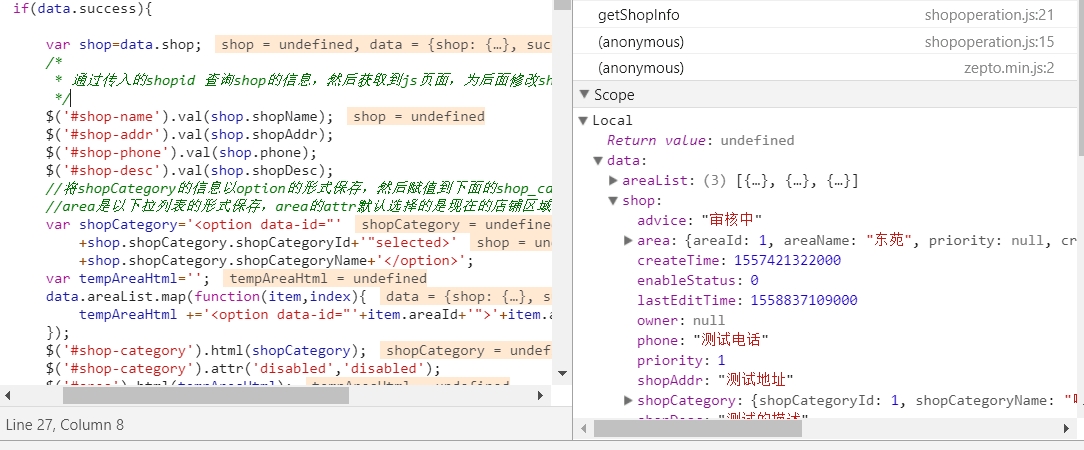1084x450 pixels.
Task: Click owner null property
Action: [x=681, y=321]
